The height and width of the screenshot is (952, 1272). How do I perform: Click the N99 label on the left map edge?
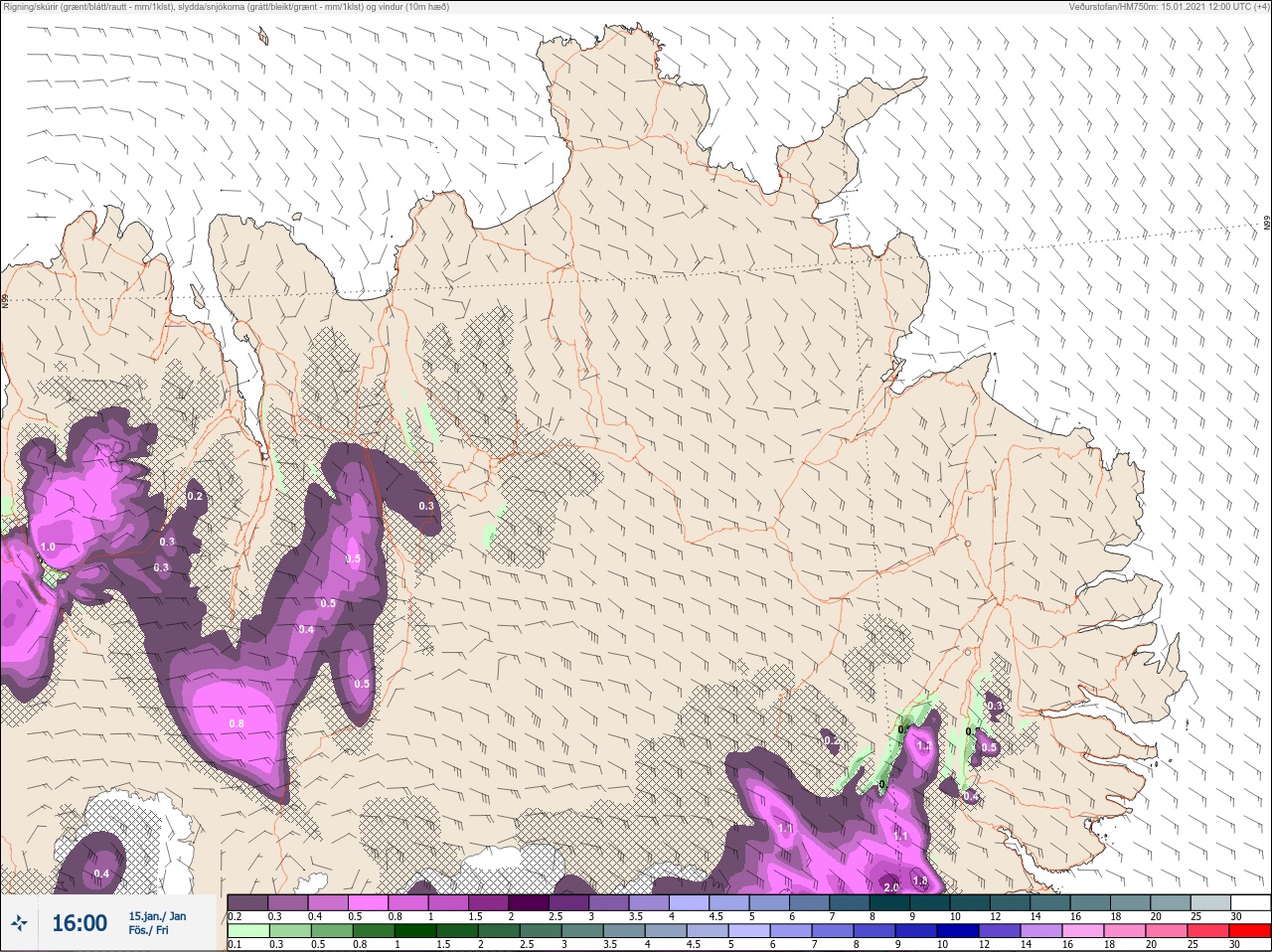[x=5, y=299]
